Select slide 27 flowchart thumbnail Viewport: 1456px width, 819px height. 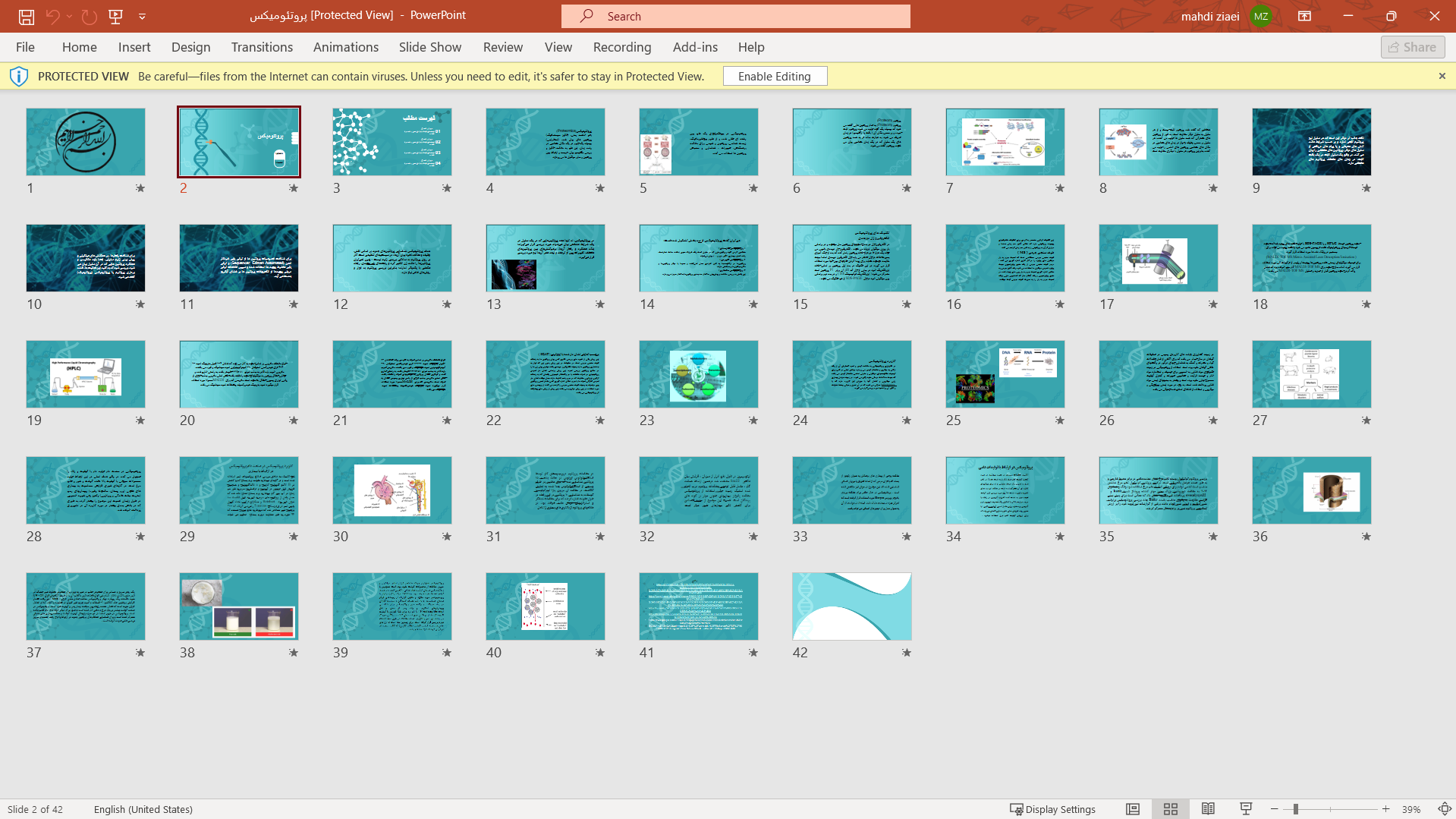click(1312, 374)
